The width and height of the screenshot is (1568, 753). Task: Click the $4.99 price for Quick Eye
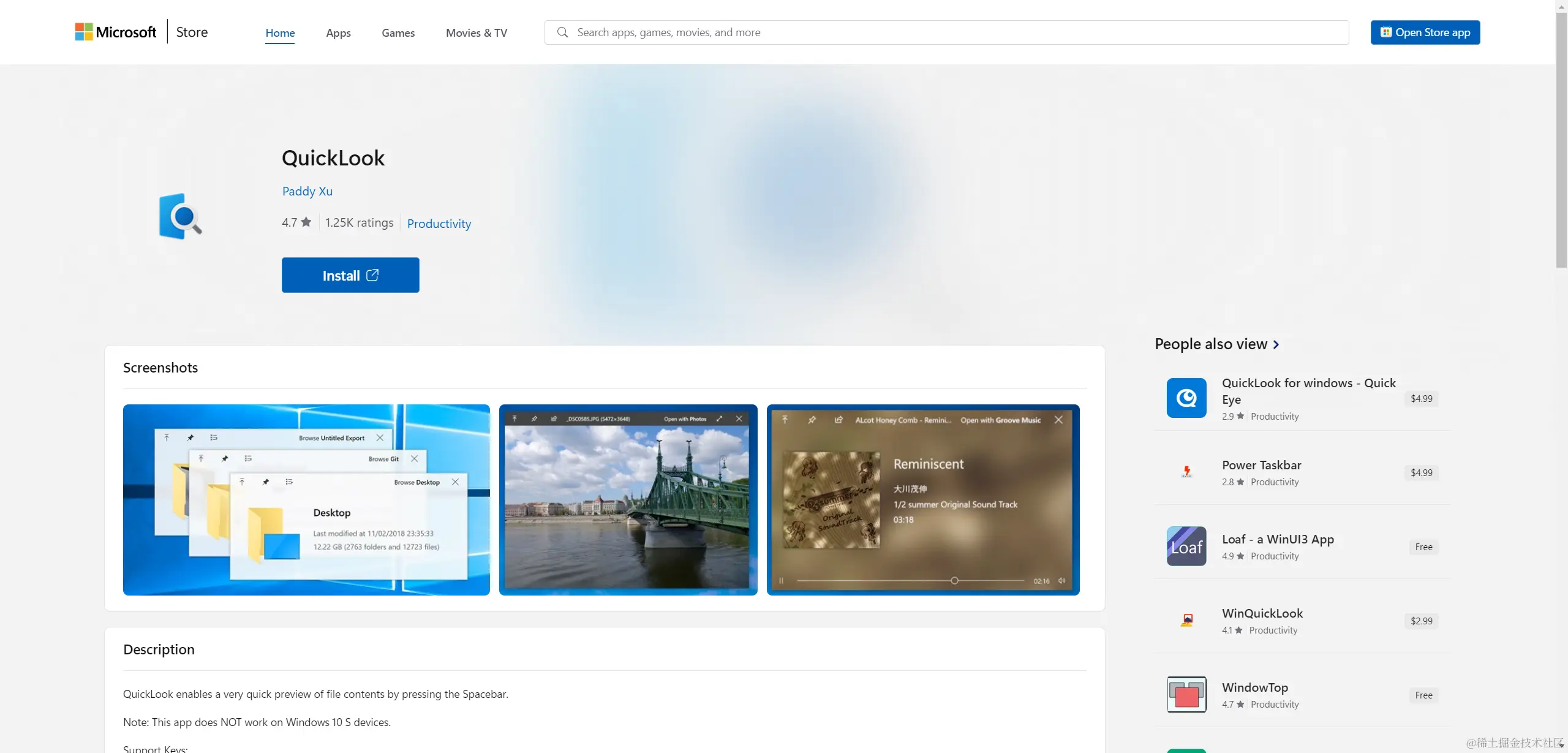pyautogui.click(x=1422, y=398)
